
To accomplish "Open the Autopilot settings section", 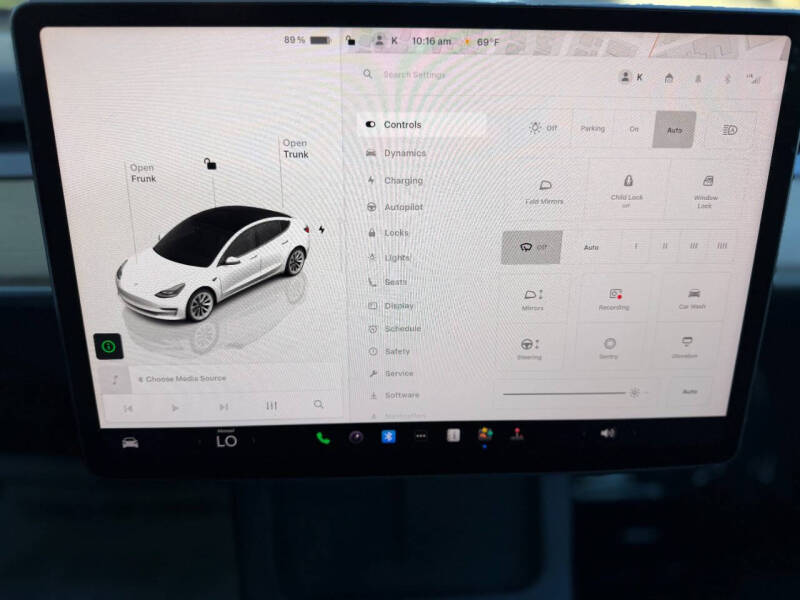I will (x=404, y=207).
